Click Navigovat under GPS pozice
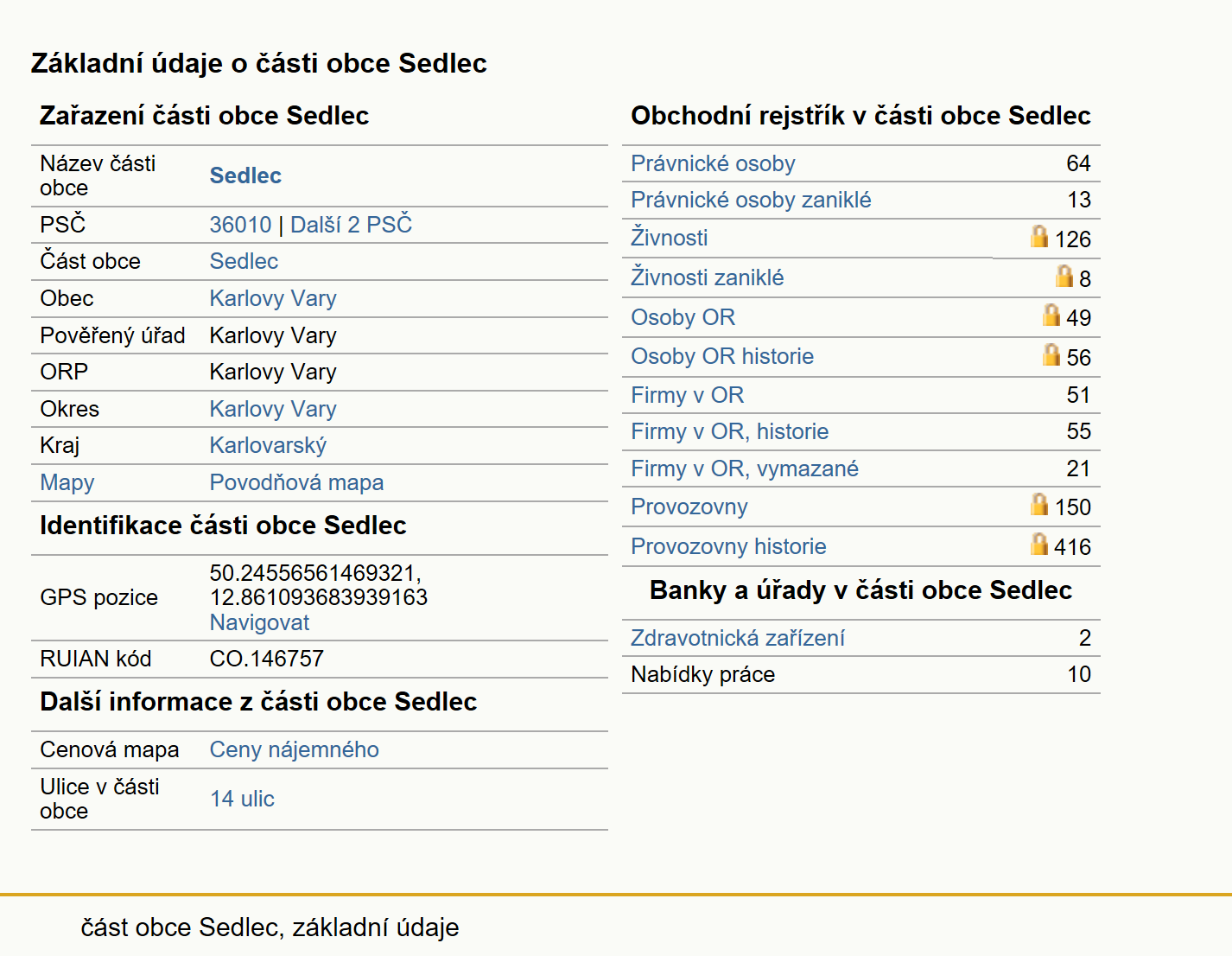The height and width of the screenshot is (956, 1232). pyautogui.click(x=259, y=622)
